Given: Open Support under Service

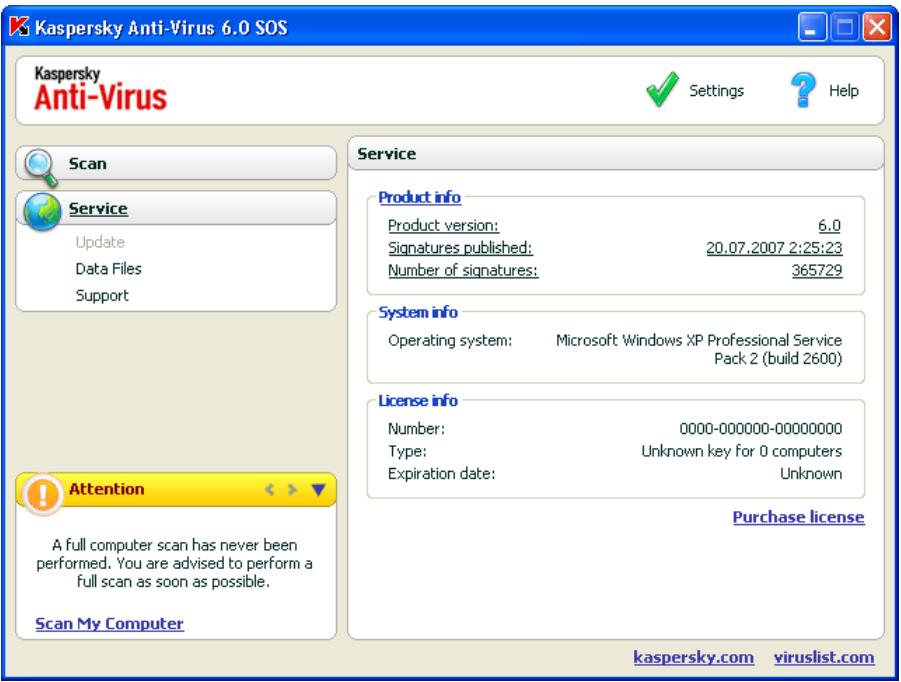Looking at the screenshot, I should tap(102, 295).
